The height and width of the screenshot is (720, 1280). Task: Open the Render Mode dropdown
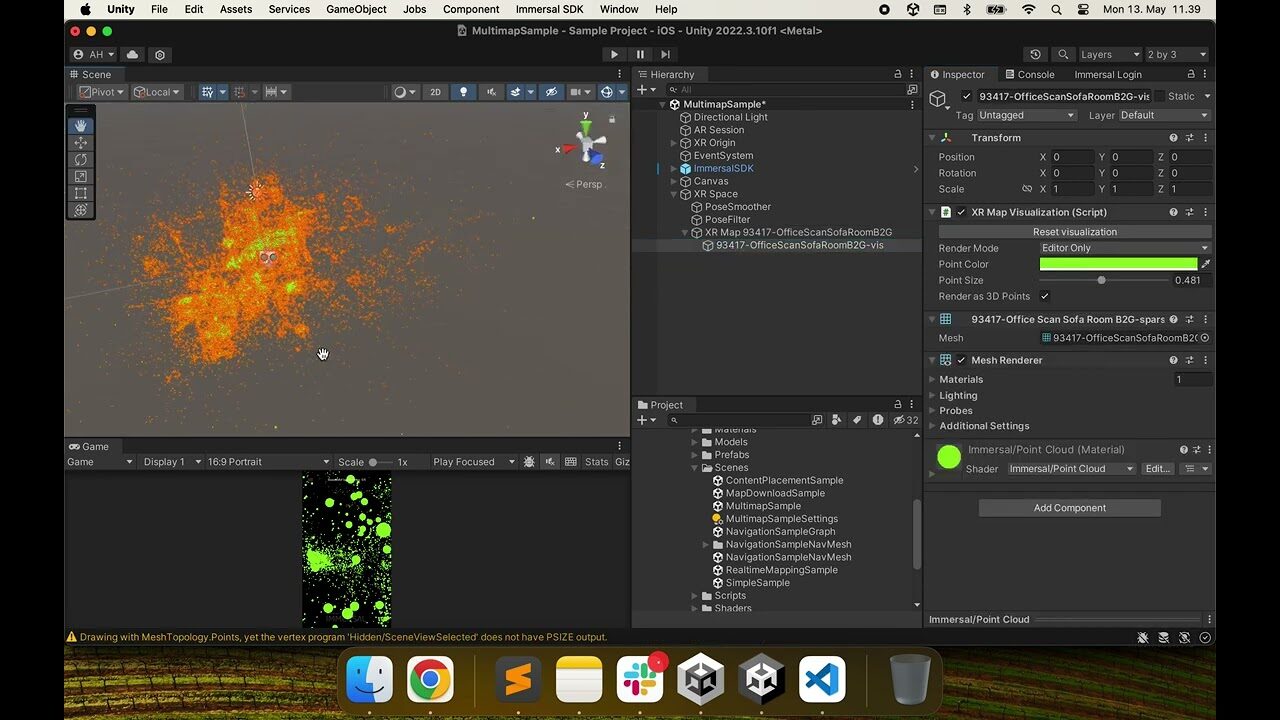tap(1125, 248)
